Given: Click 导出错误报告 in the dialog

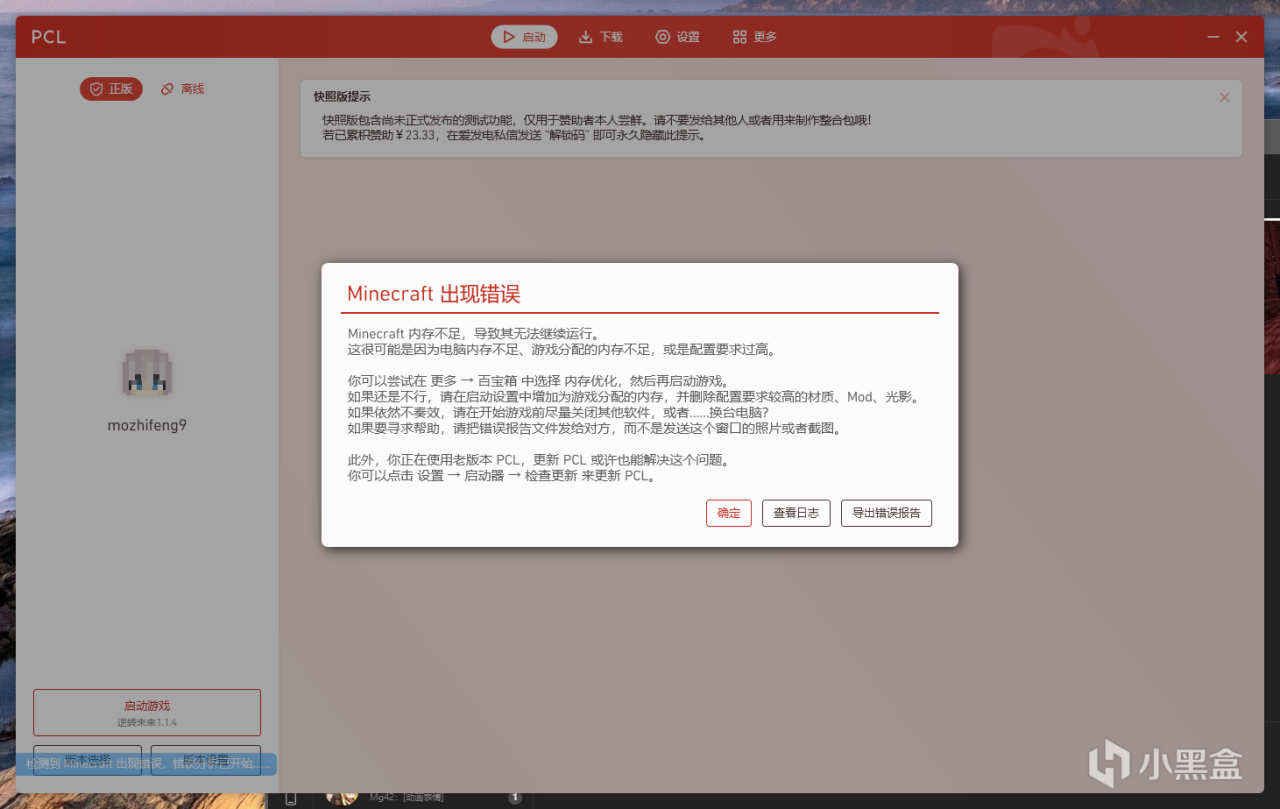Looking at the screenshot, I should pyautogui.click(x=887, y=513).
